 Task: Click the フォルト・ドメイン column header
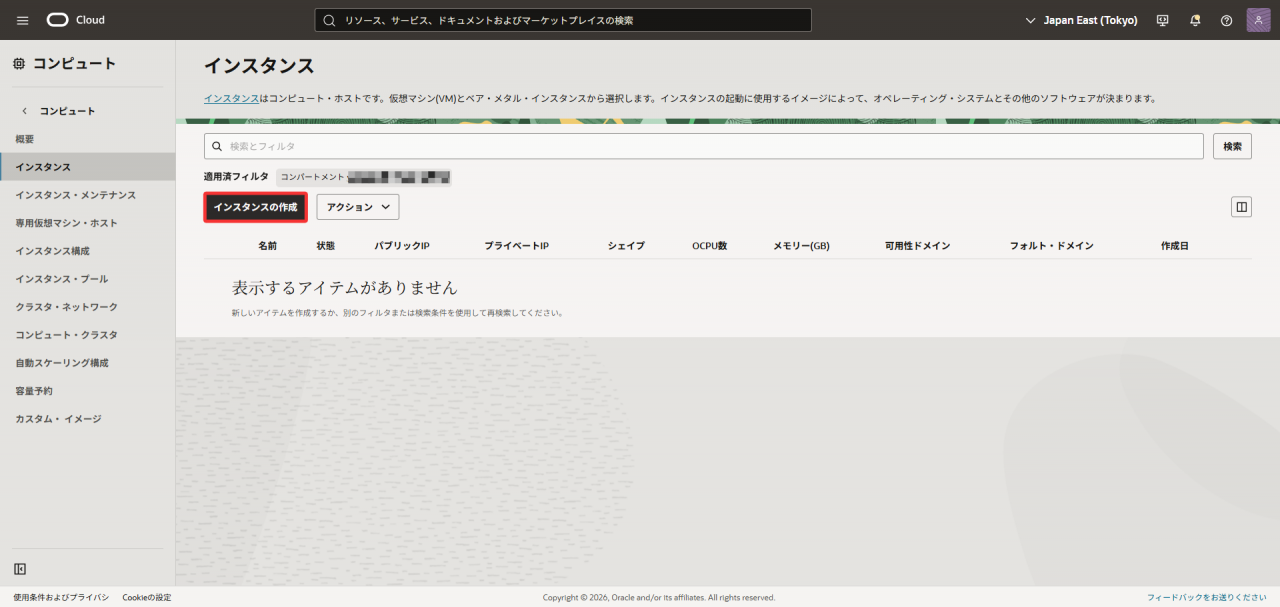[1051, 246]
